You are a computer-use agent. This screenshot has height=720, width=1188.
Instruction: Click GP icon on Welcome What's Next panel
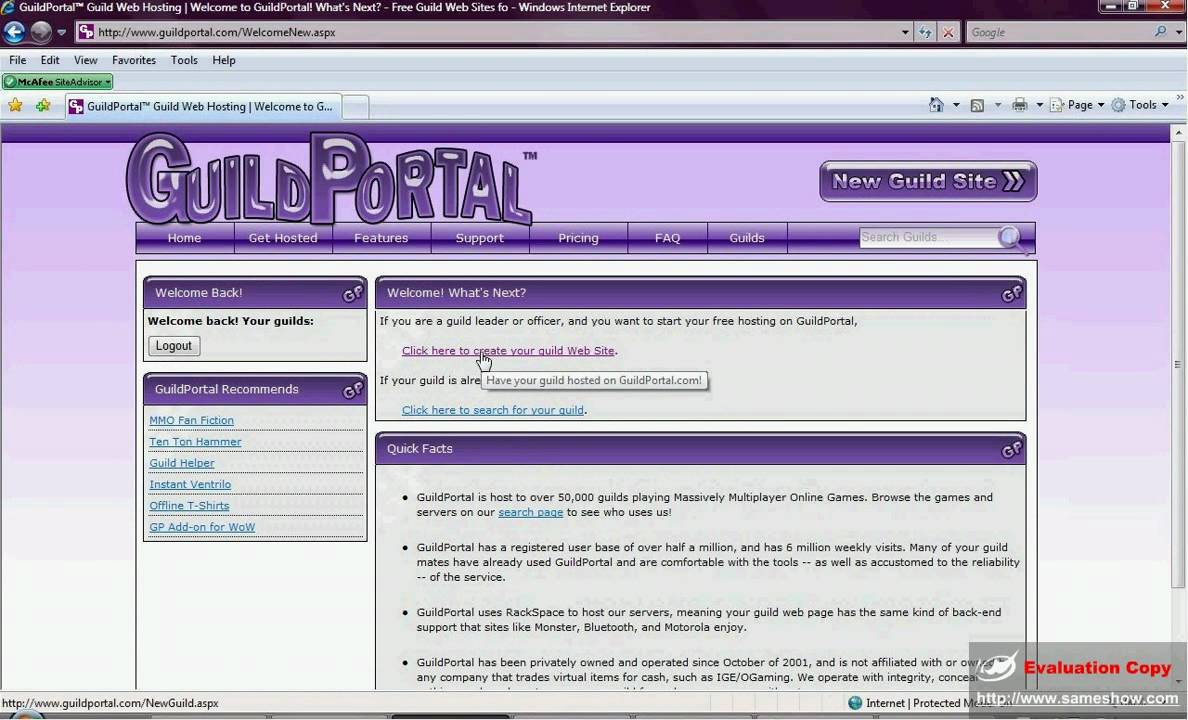tap(1011, 293)
